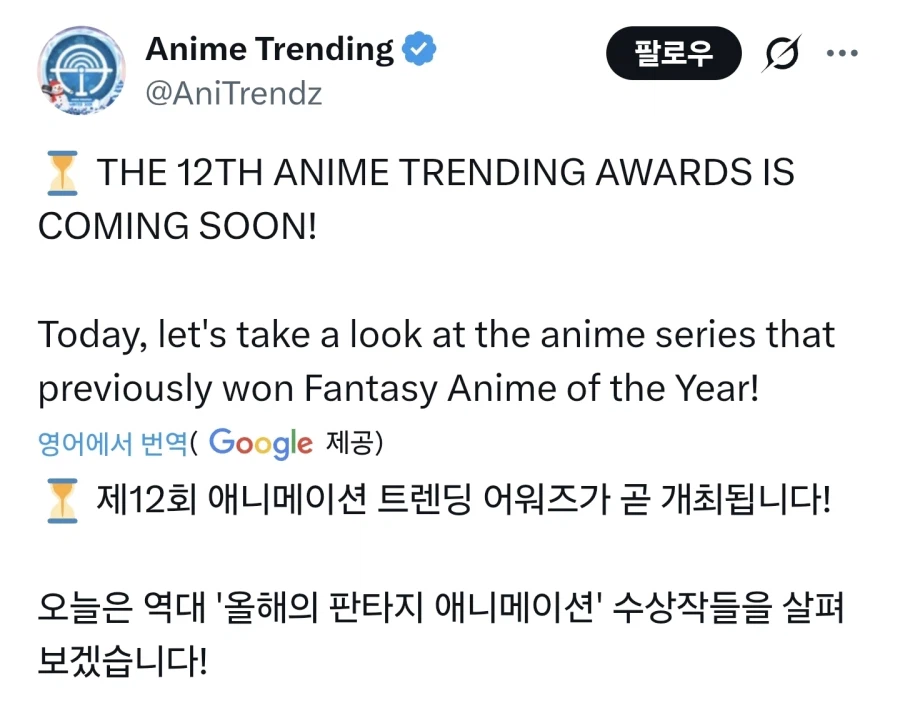Click the "Today, let's take a look" line

point(436,335)
